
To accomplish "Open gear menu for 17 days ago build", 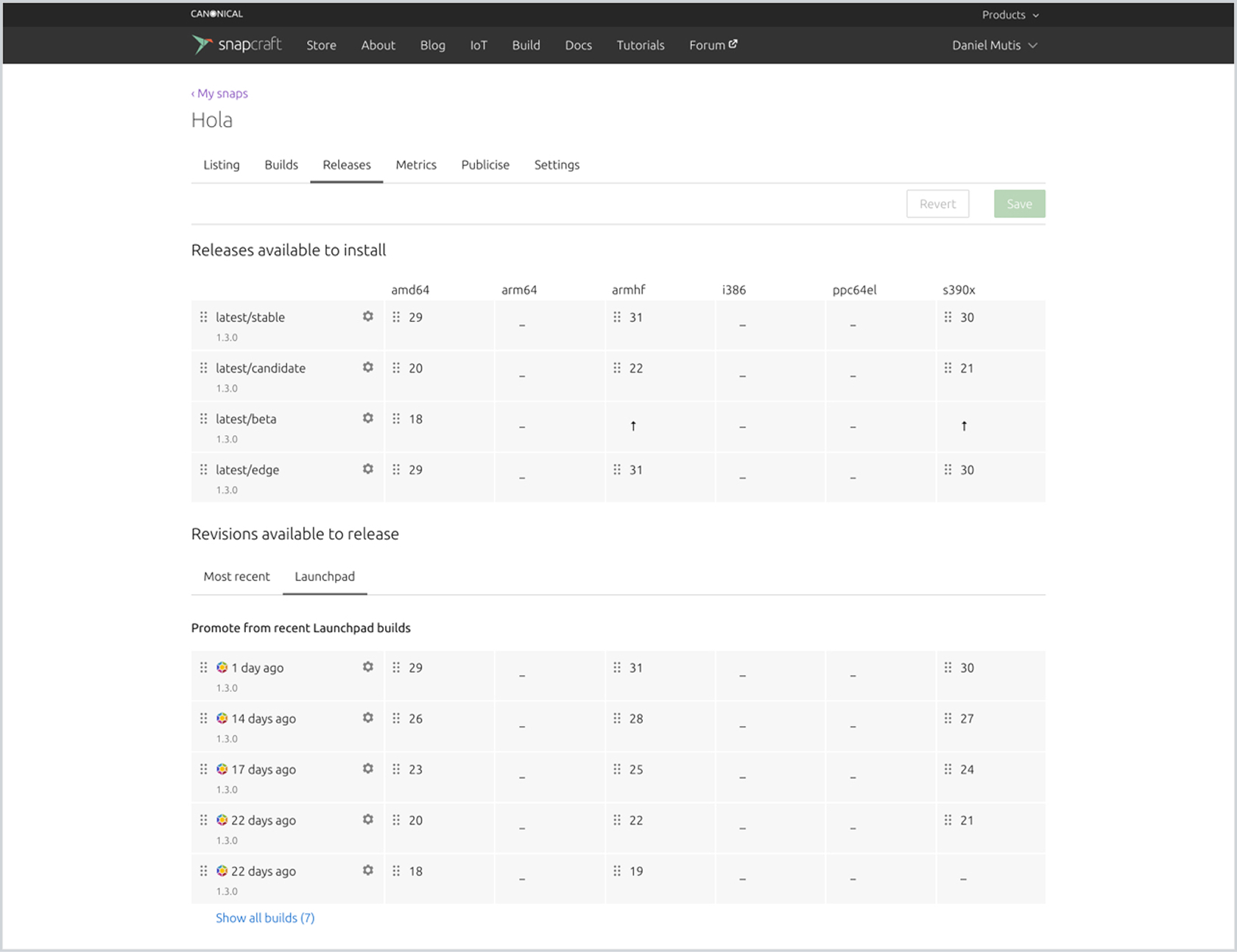I will tap(367, 769).
